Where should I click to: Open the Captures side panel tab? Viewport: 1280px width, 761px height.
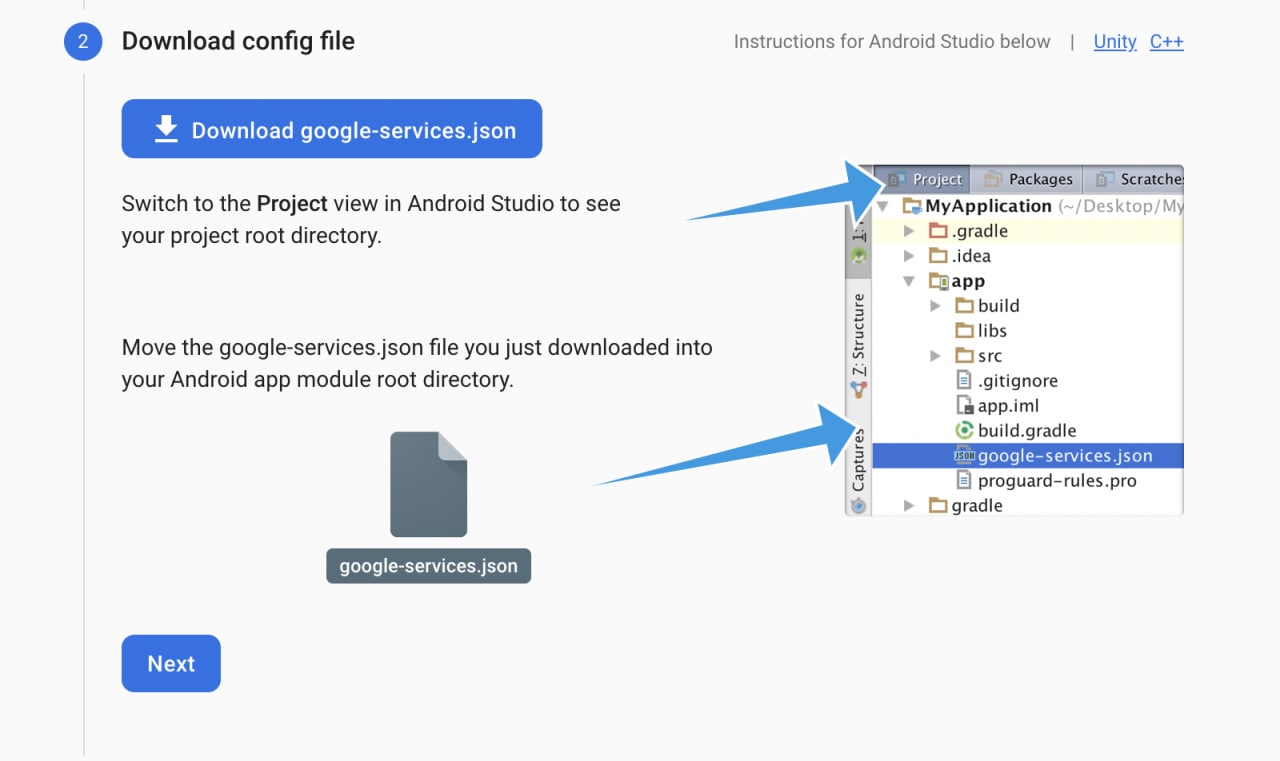click(858, 460)
